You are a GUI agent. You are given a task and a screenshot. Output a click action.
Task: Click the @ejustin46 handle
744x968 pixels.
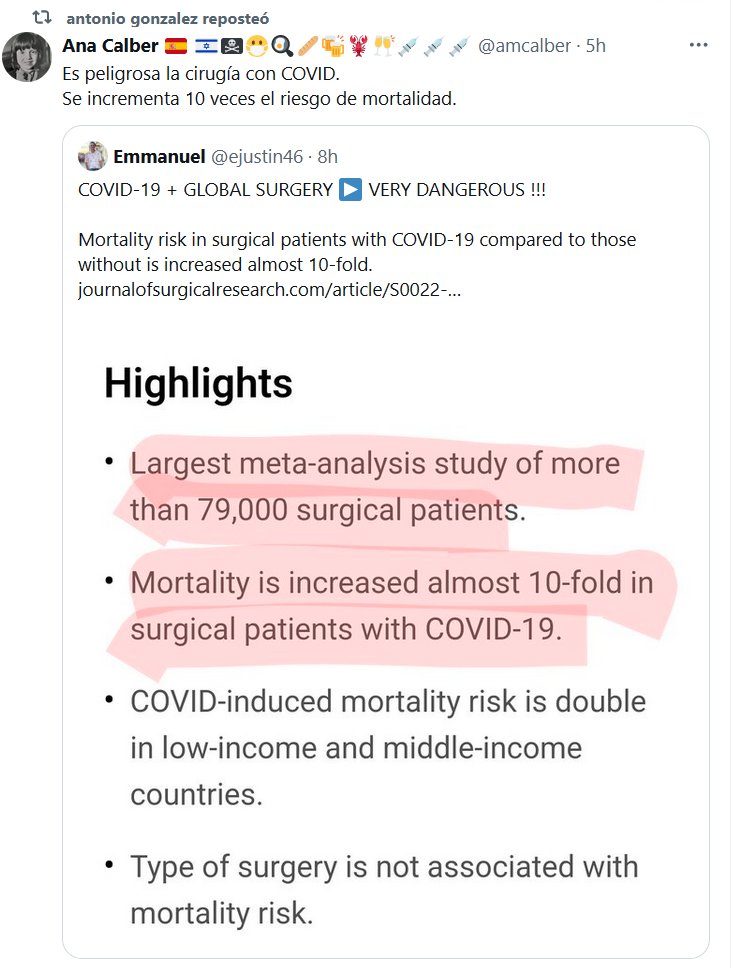[254, 156]
